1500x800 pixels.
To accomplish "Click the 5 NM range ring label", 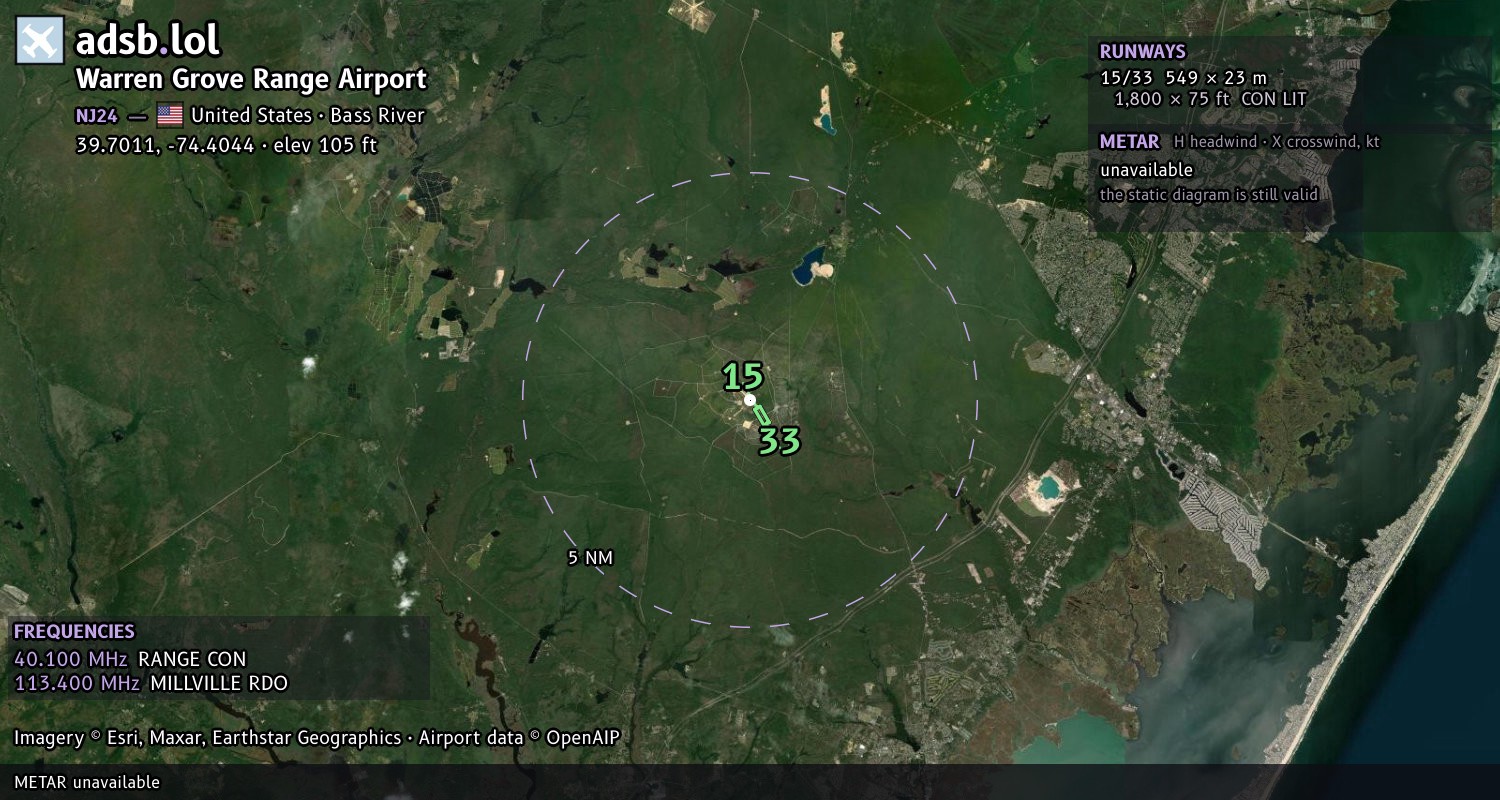I will pyautogui.click(x=590, y=558).
